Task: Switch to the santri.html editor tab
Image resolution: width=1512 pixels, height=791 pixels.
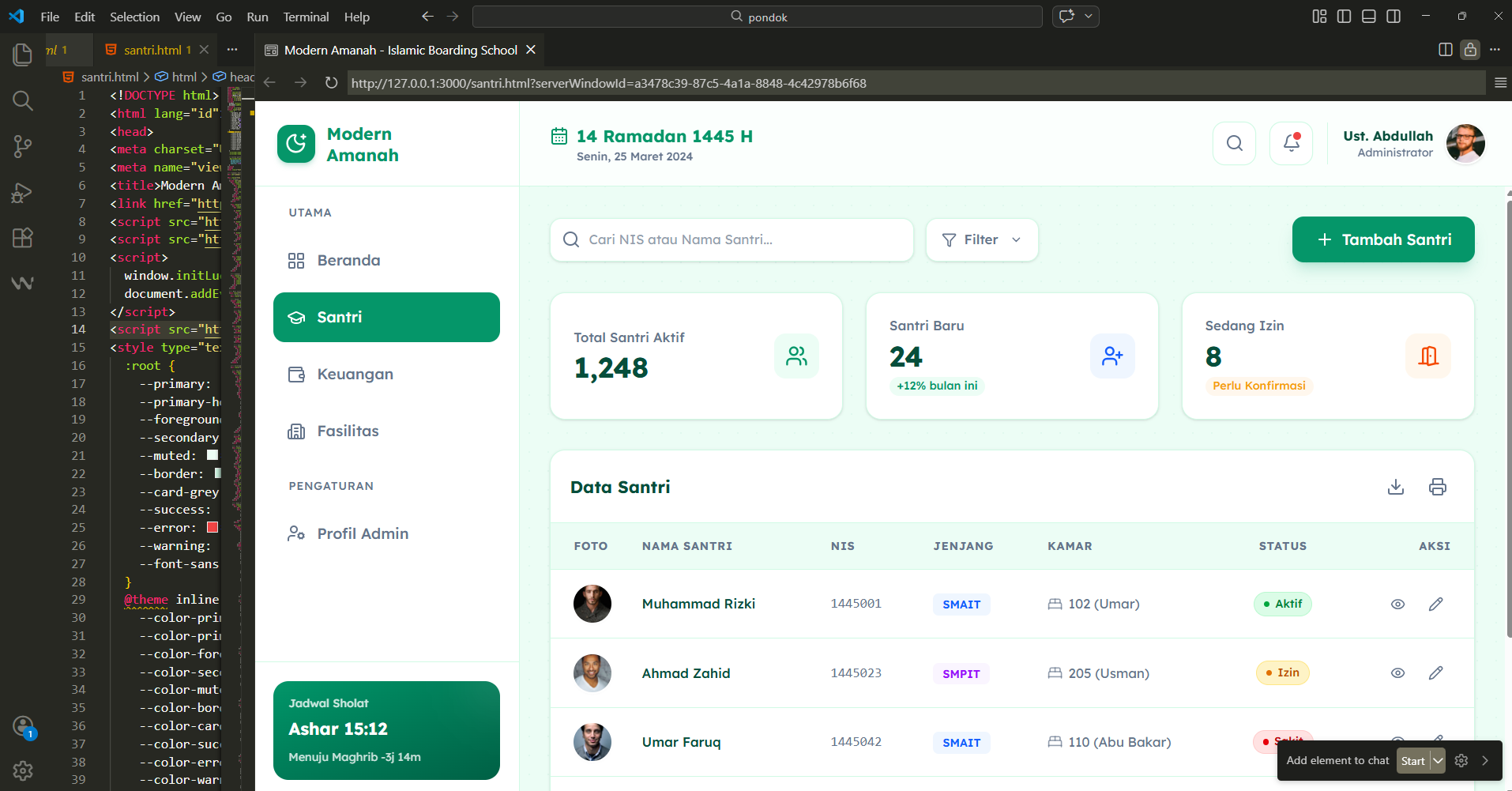Action: (152, 50)
